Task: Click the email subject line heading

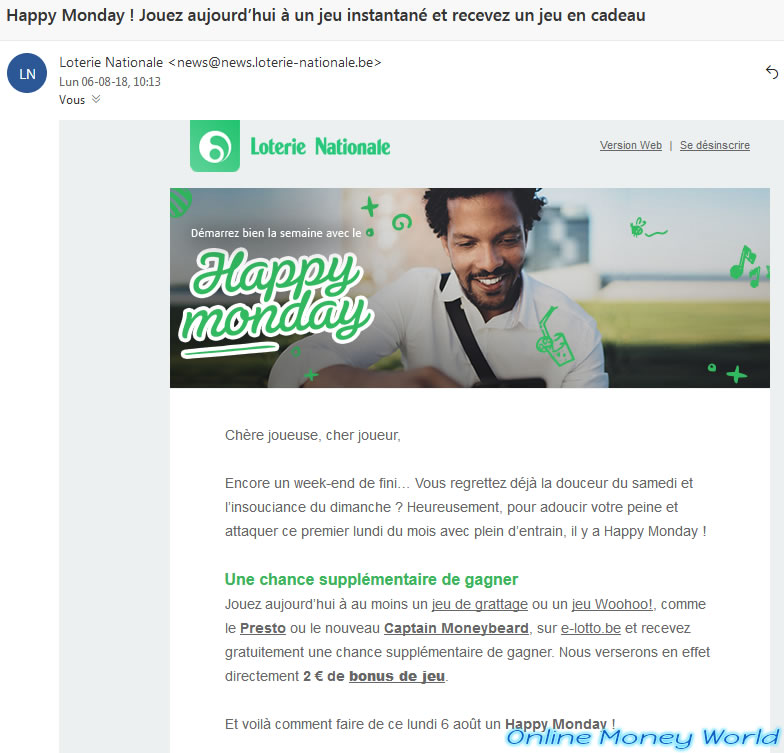Action: (326, 16)
